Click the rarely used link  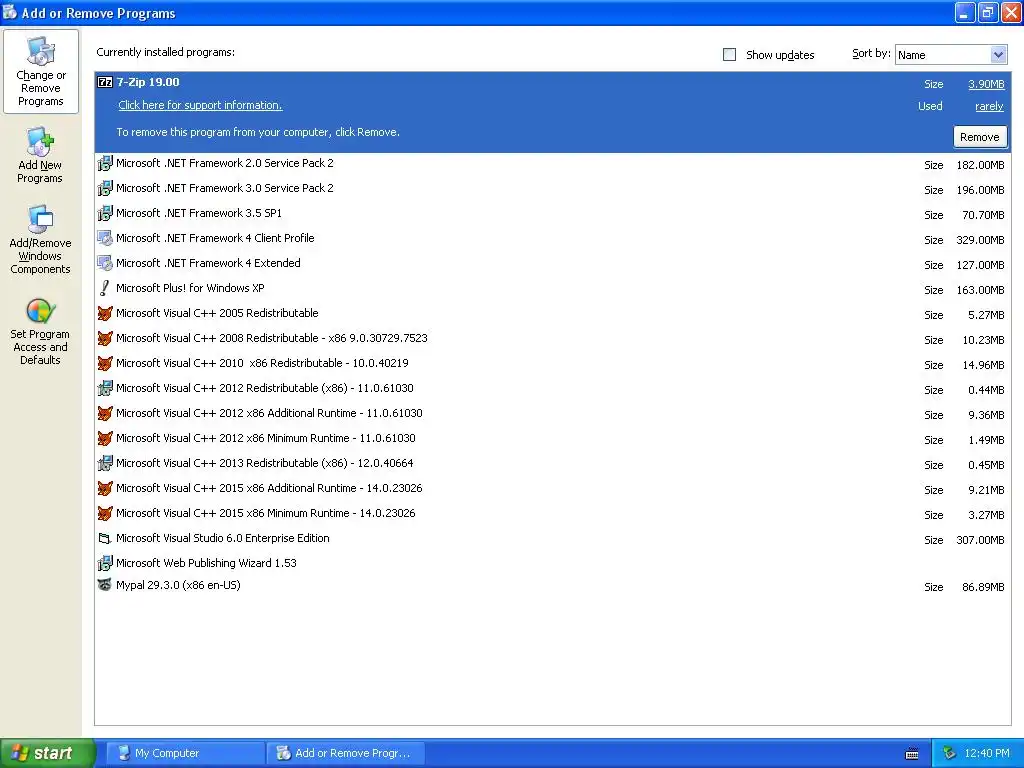[989, 106]
